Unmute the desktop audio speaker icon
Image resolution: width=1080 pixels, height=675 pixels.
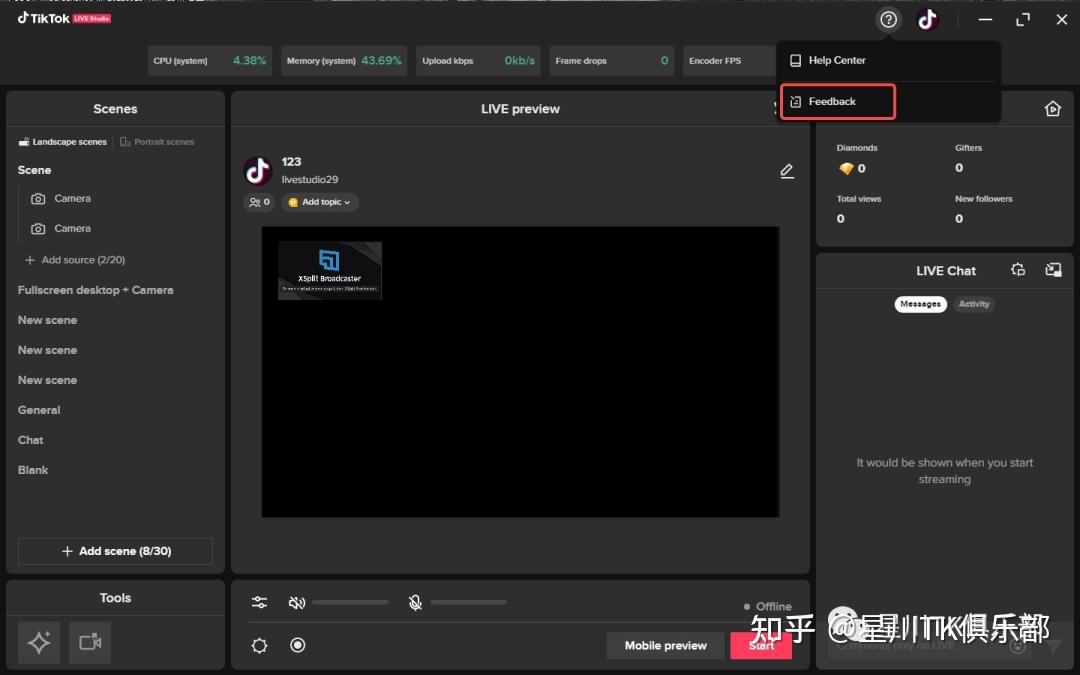297,601
